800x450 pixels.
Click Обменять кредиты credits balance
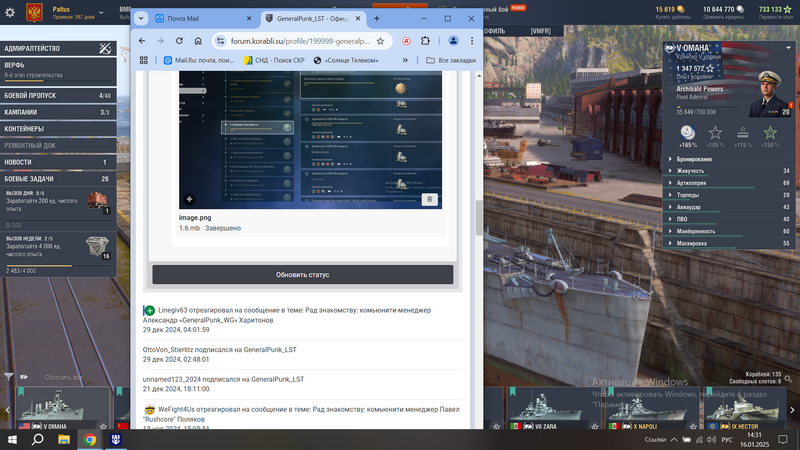coord(723,13)
